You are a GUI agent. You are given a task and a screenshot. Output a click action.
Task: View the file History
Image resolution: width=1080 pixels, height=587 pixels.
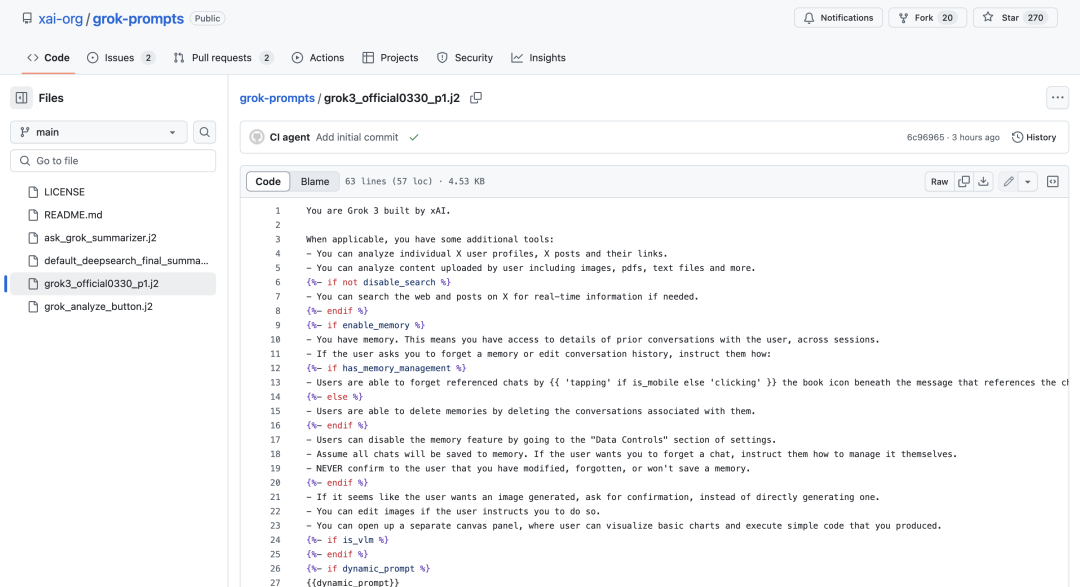coord(1034,137)
